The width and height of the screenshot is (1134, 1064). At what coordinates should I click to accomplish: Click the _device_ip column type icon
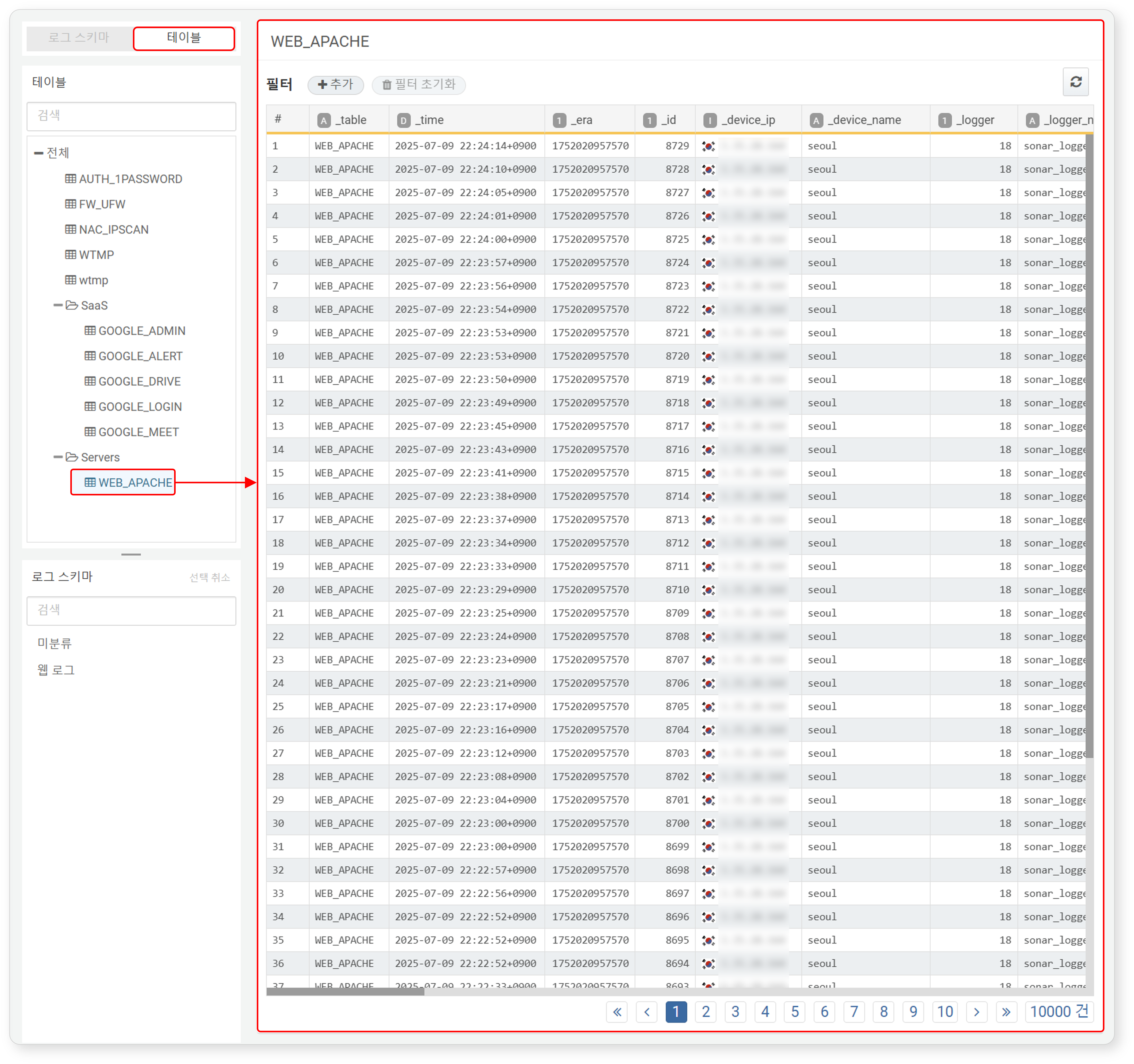[710, 120]
